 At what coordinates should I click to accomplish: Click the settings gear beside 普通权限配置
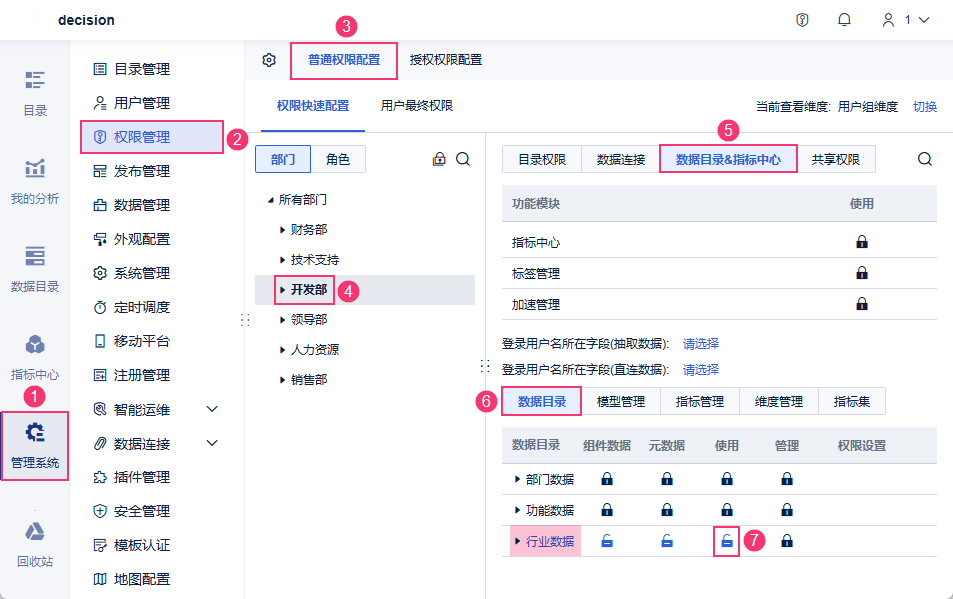(269, 60)
